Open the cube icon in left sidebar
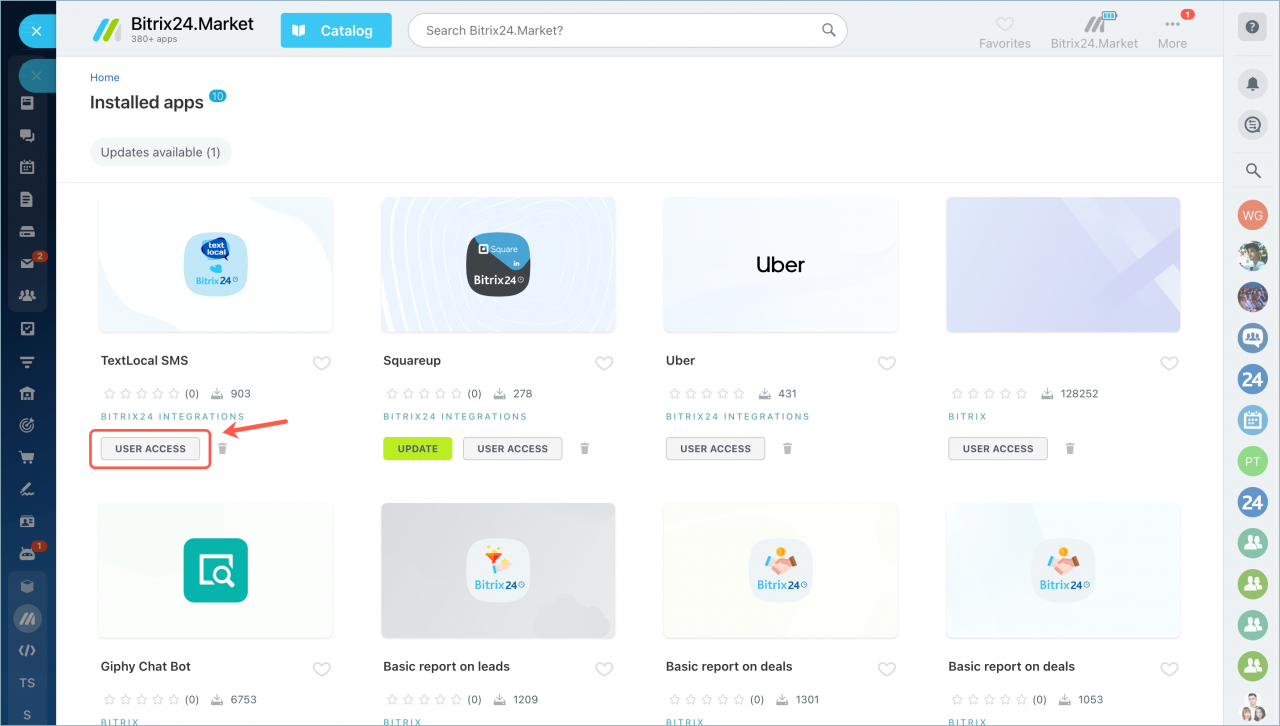Screen dimensions: 1280x726 27,586
